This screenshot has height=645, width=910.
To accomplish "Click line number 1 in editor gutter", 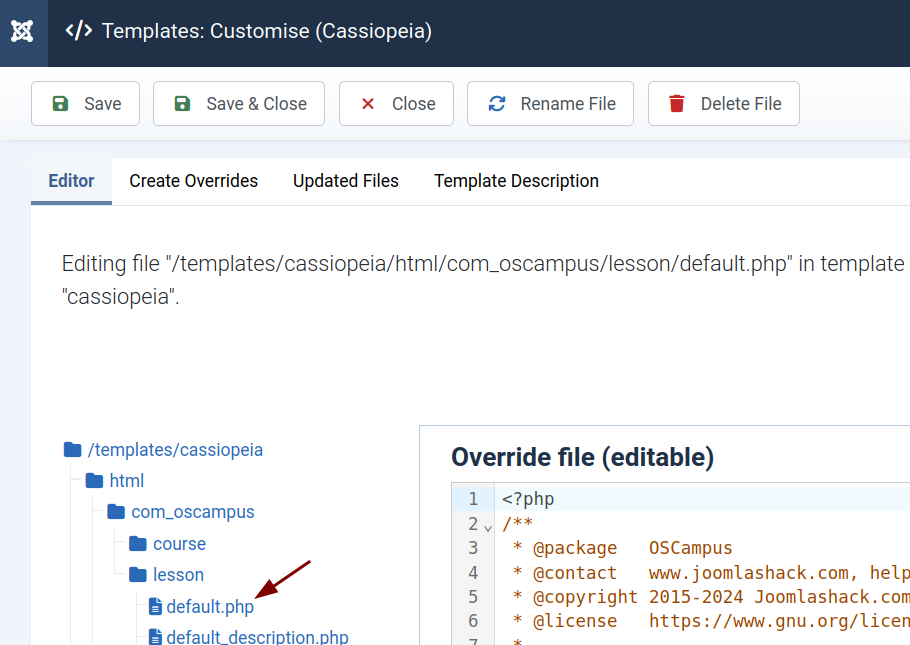I will pos(473,499).
